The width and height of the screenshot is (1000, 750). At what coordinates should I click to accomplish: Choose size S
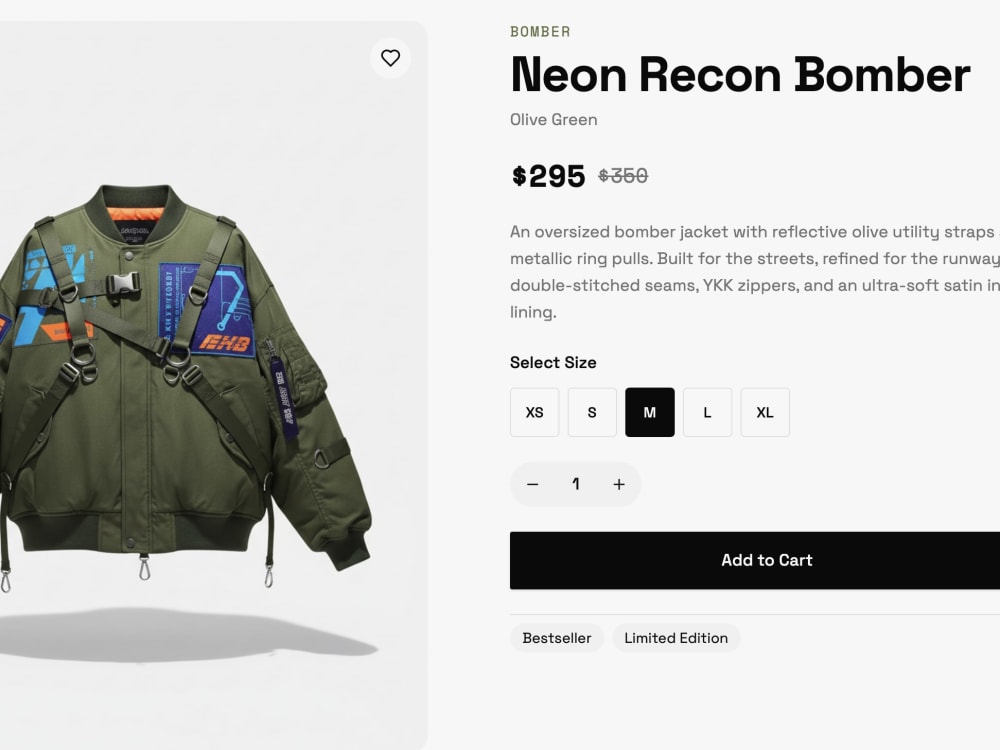[592, 413]
